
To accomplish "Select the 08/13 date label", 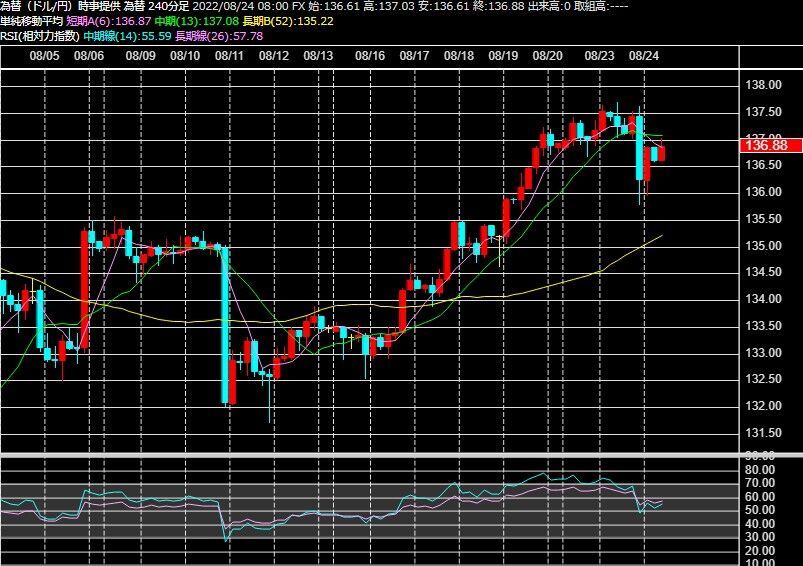I will (x=318, y=56).
